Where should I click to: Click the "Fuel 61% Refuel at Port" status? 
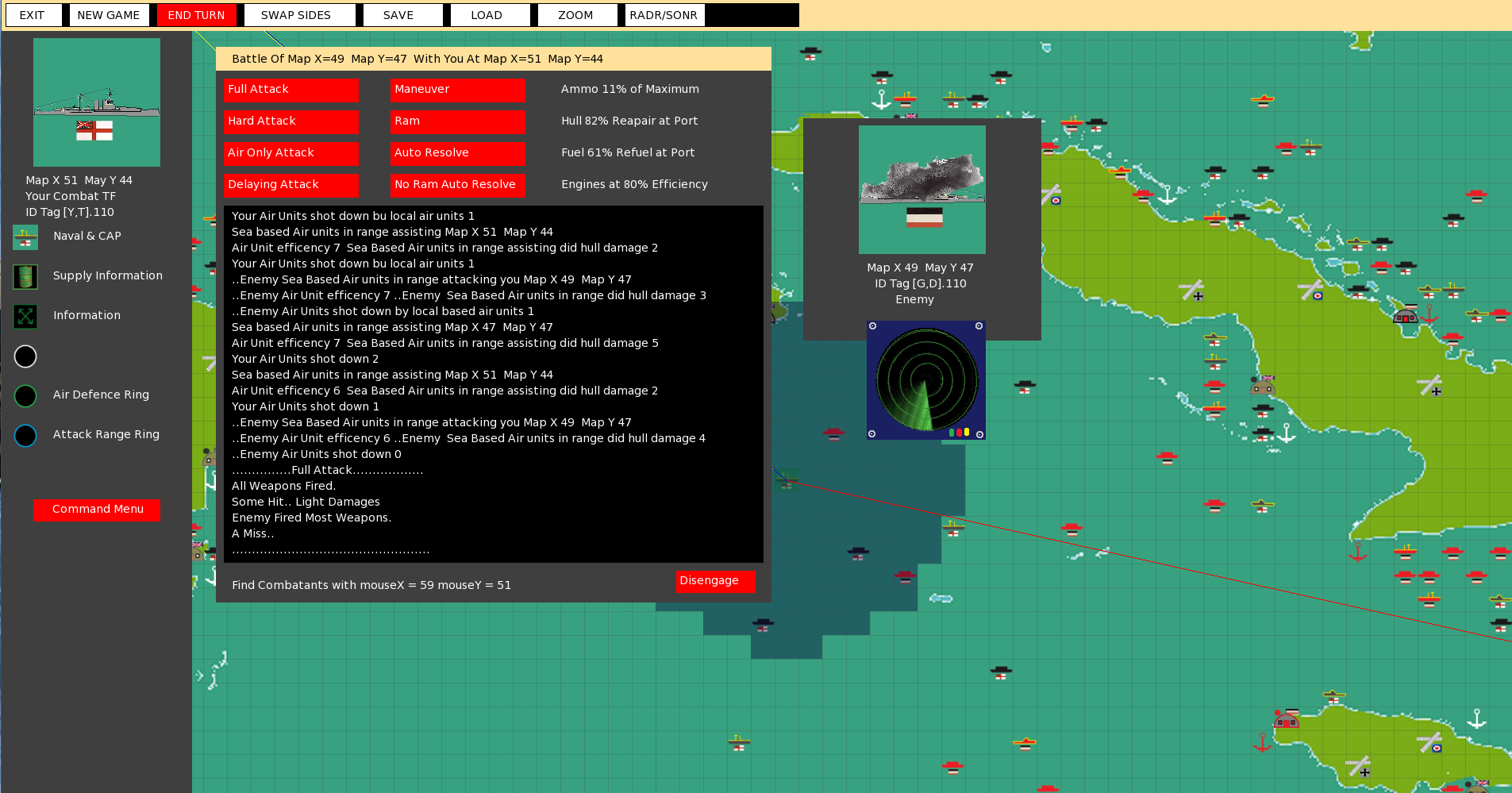click(628, 152)
